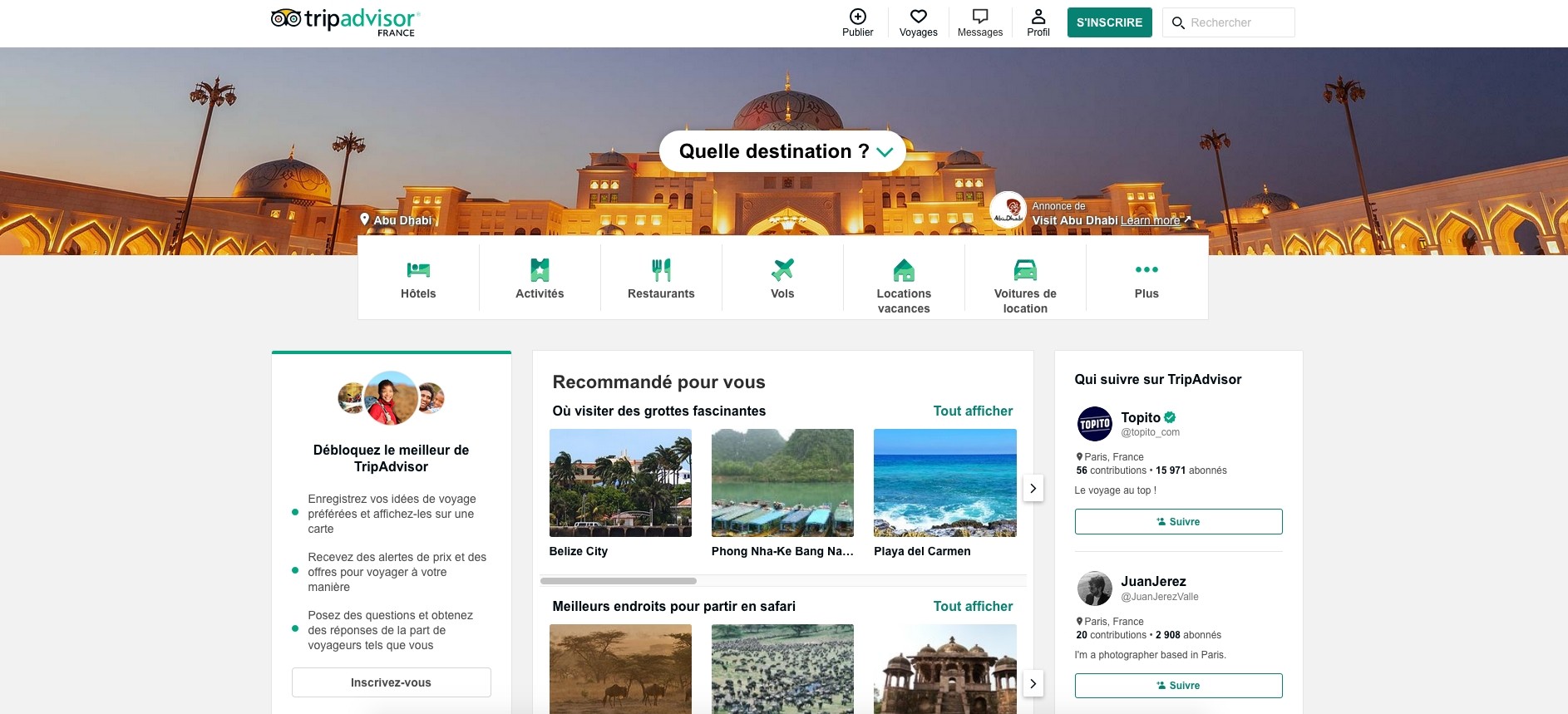Select the Restaurants fork and knife icon
This screenshot has height=714, width=1568.
661,269
